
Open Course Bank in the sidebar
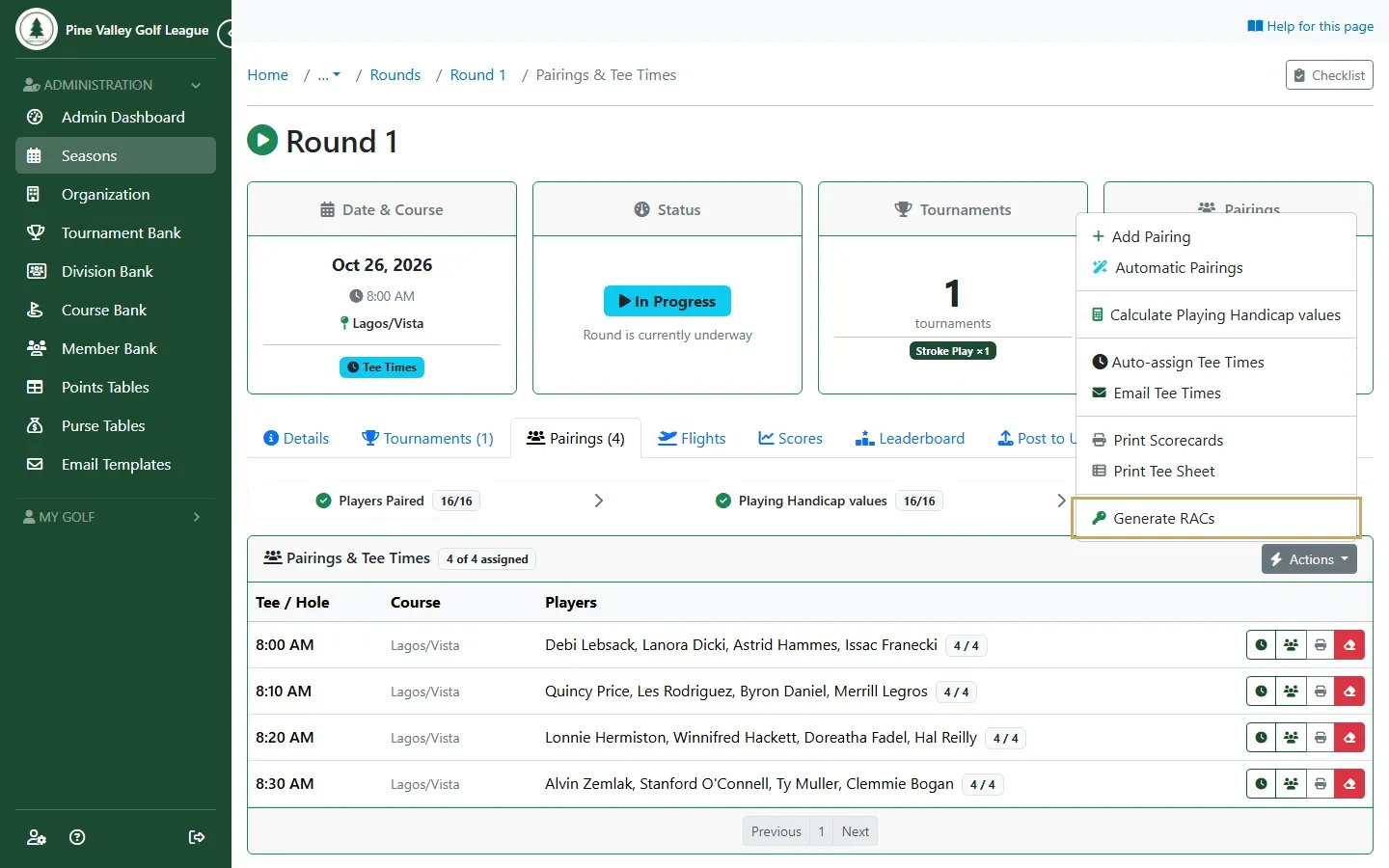click(116, 310)
